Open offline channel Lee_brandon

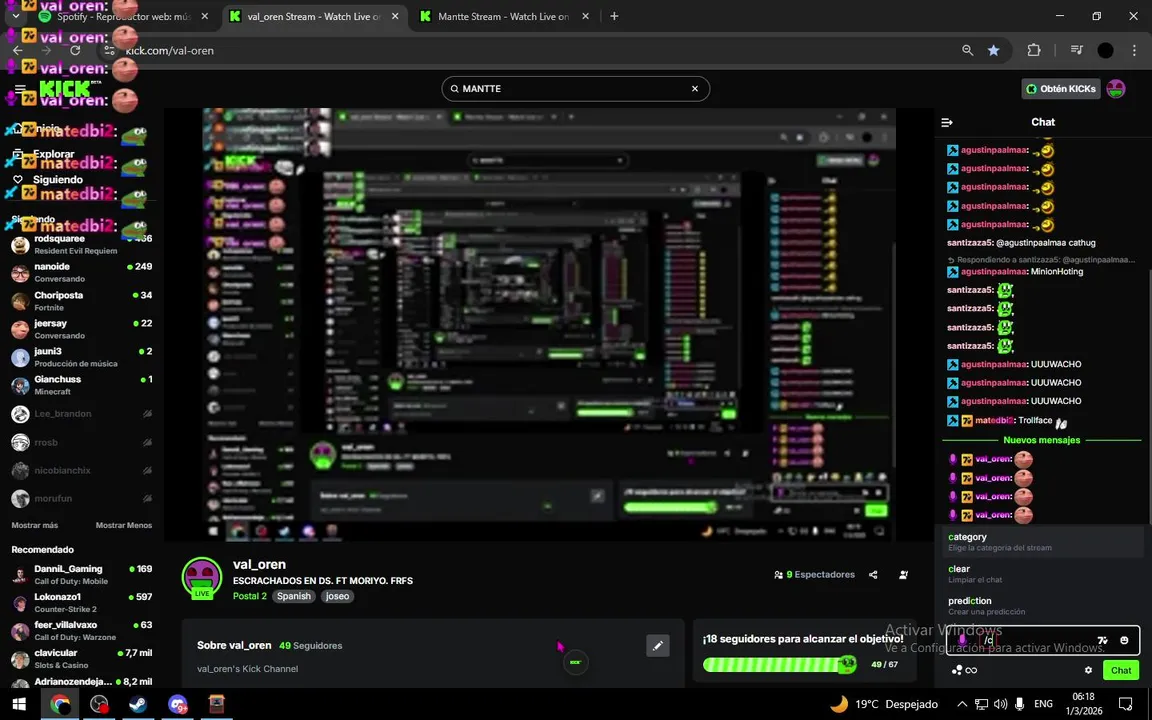click(x=82, y=414)
